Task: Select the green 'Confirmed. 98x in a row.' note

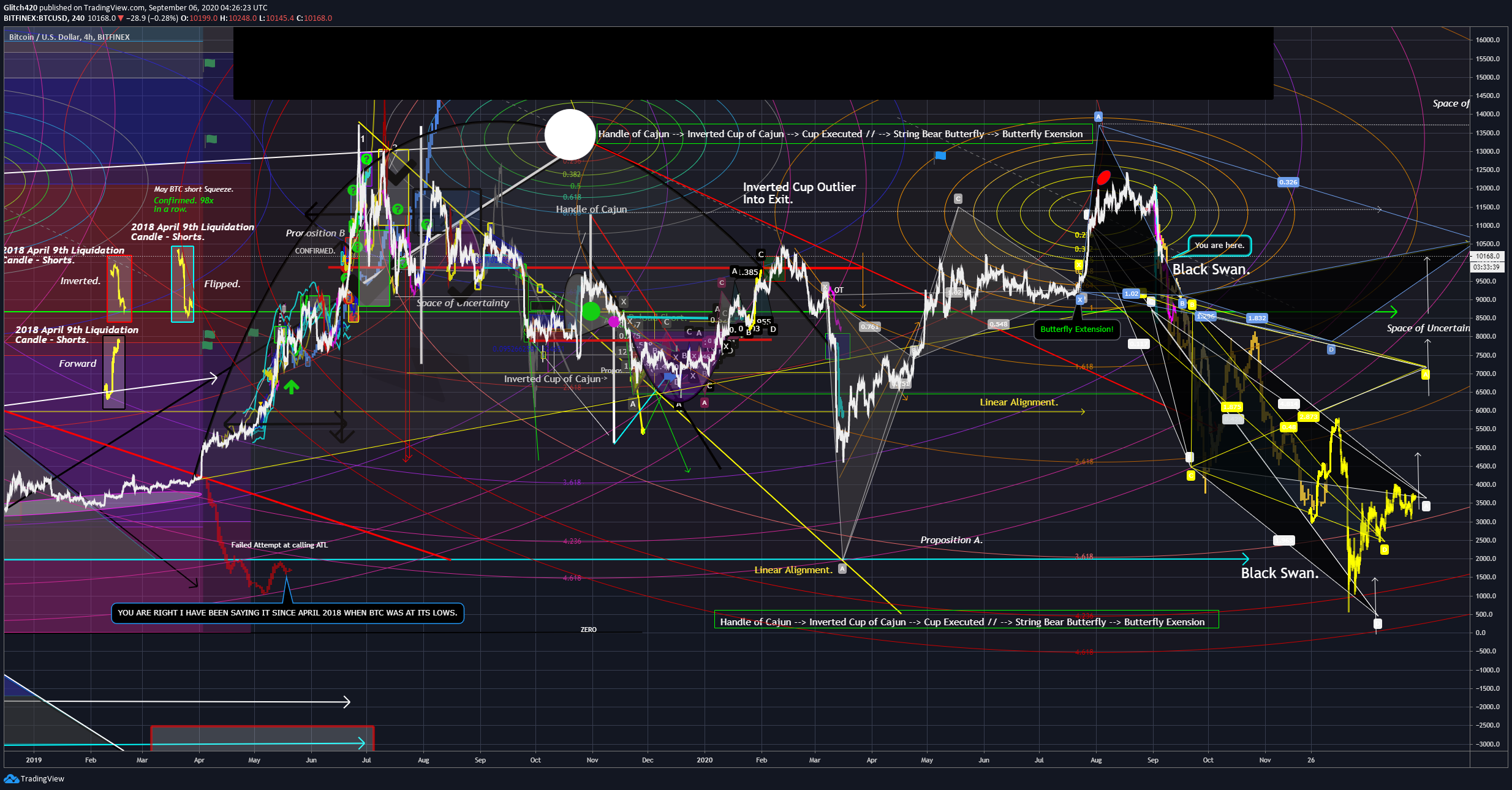Action: click(184, 205)
